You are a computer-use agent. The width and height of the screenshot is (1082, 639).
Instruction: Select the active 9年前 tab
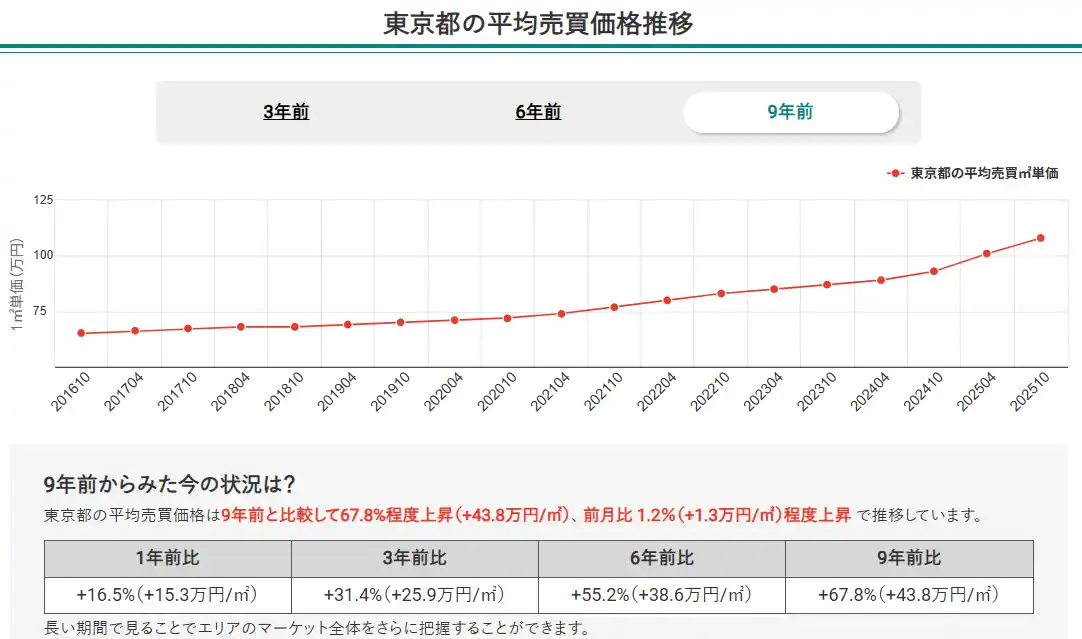791,112
